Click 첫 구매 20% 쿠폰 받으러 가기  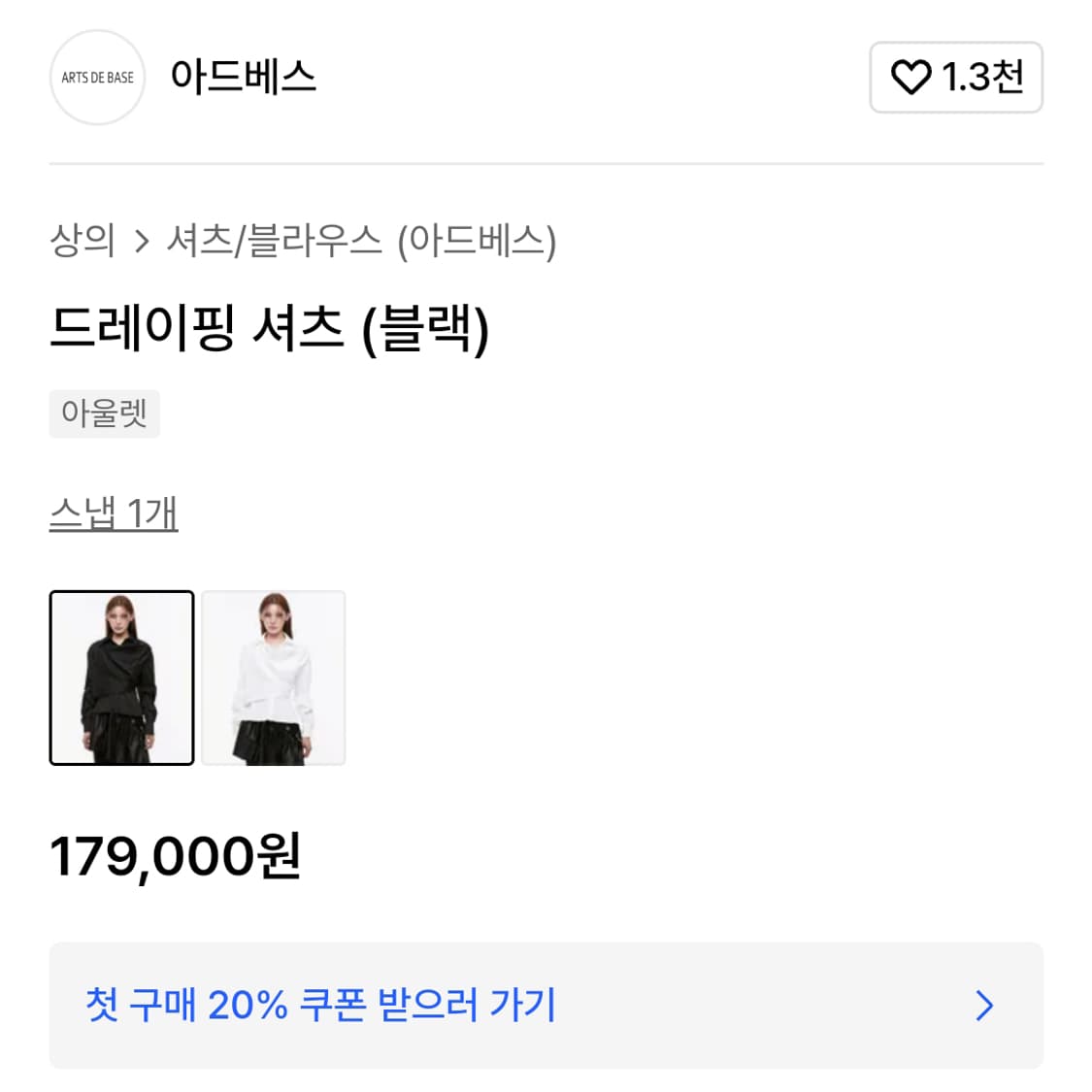point(320,1006)
